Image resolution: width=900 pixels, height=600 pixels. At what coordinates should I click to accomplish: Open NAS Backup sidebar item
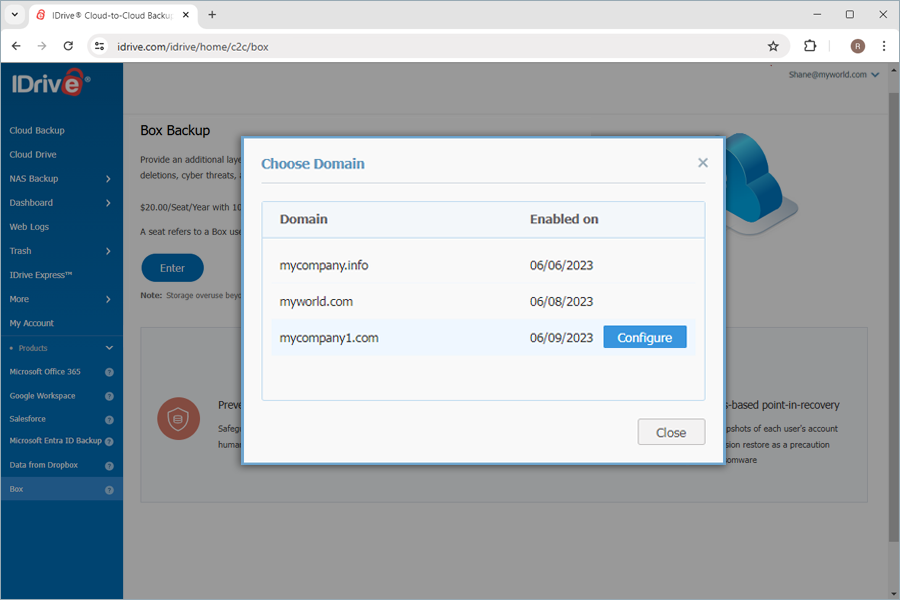coord(33,179)
